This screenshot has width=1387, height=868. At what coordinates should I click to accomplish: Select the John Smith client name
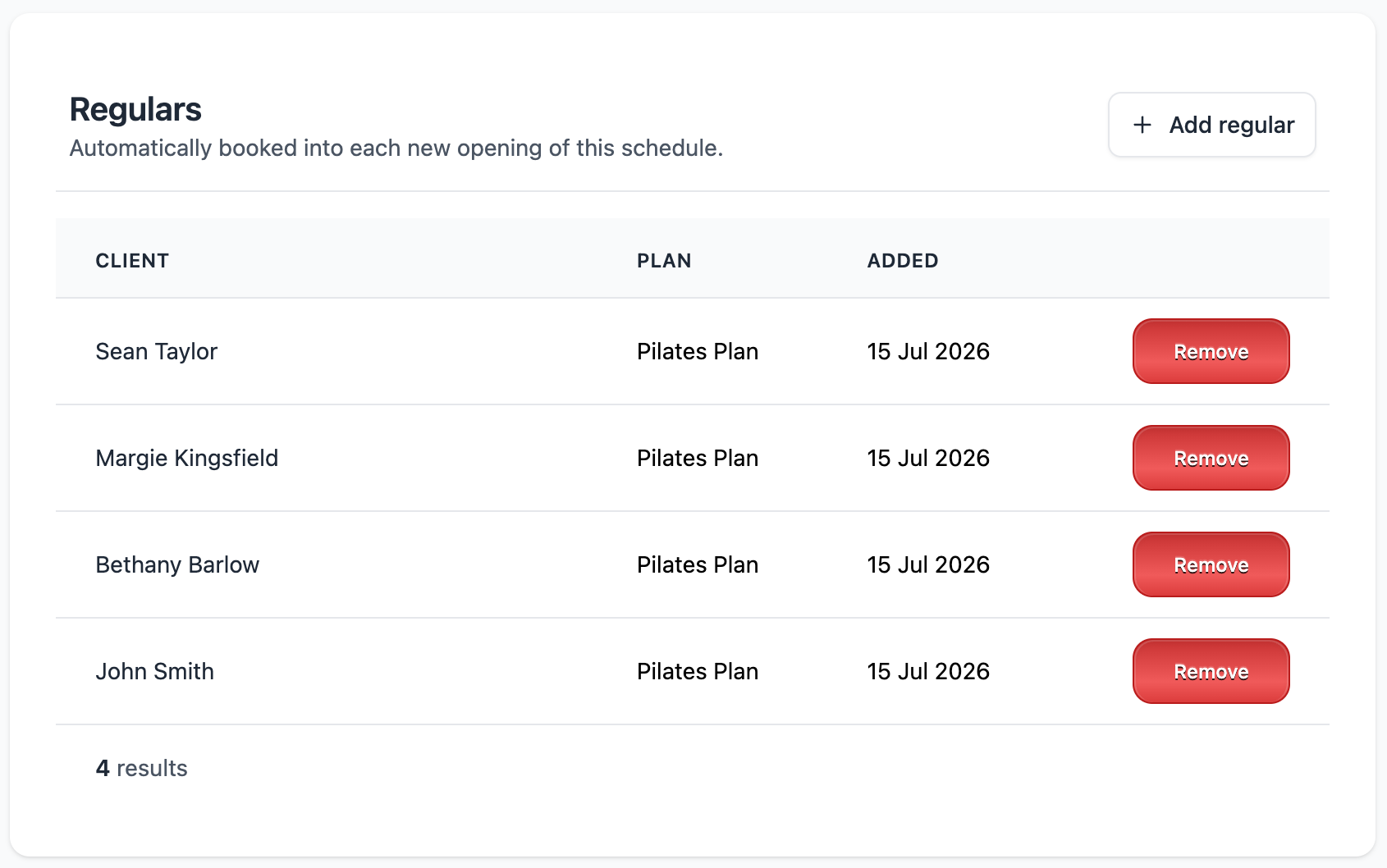click(155, 671)
